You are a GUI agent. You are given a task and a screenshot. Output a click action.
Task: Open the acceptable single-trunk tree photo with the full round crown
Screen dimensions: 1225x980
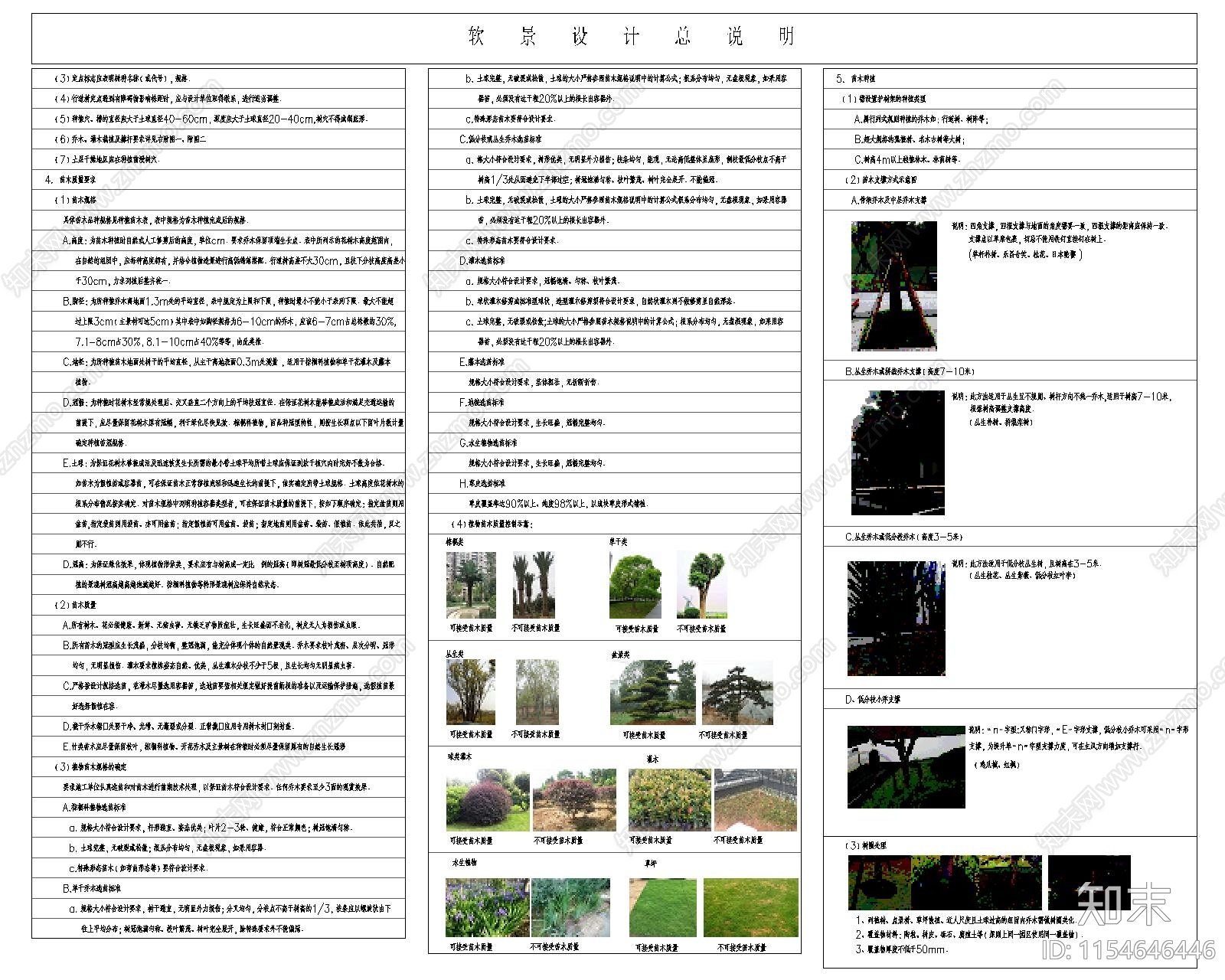(x=635, y=585)
